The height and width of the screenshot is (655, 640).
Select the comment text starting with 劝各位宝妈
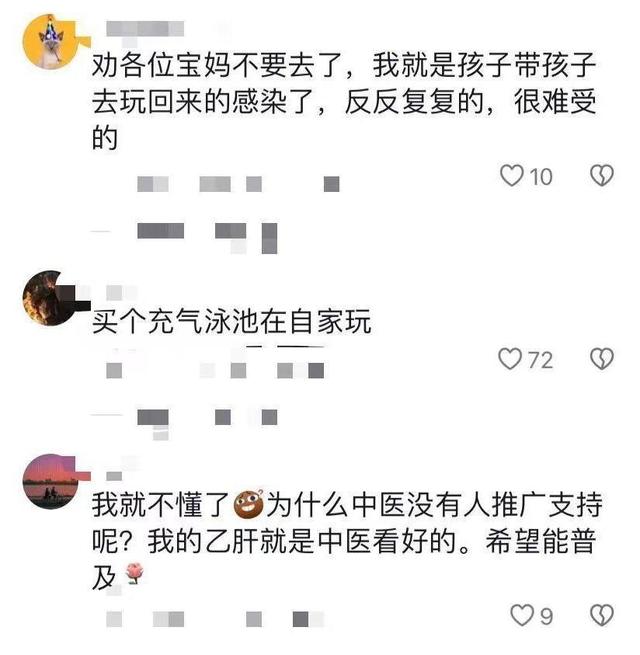tap(344, 101)
